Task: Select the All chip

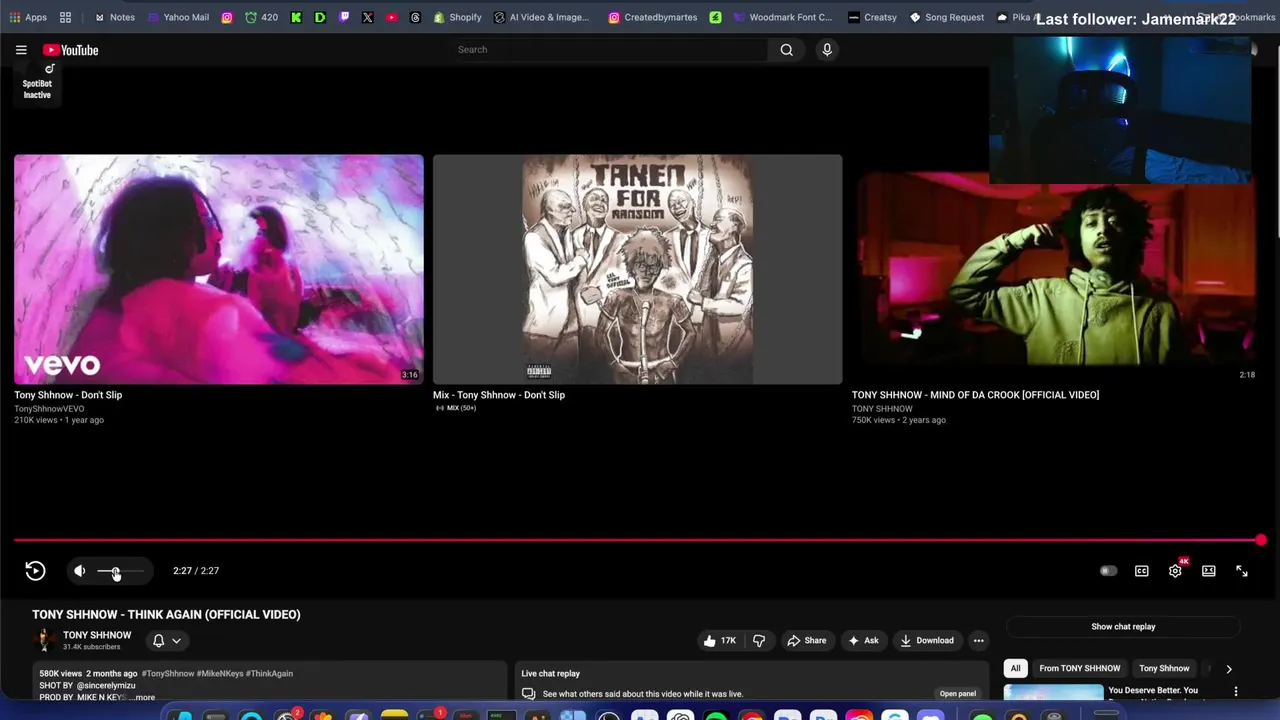Action: (1016, 668)
